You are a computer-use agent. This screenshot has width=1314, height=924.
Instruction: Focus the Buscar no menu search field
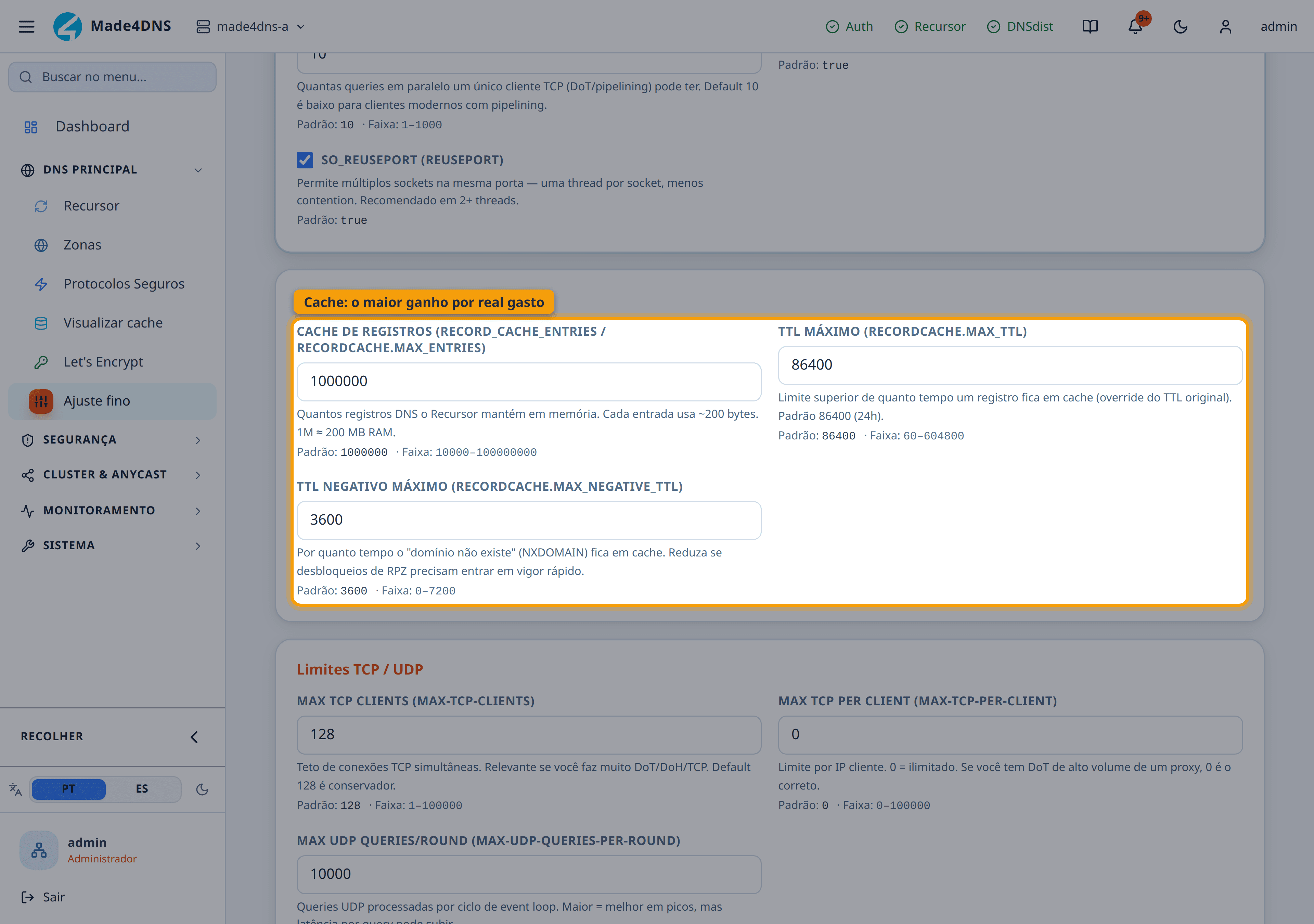pyautogui.click(x=112, y=77)
